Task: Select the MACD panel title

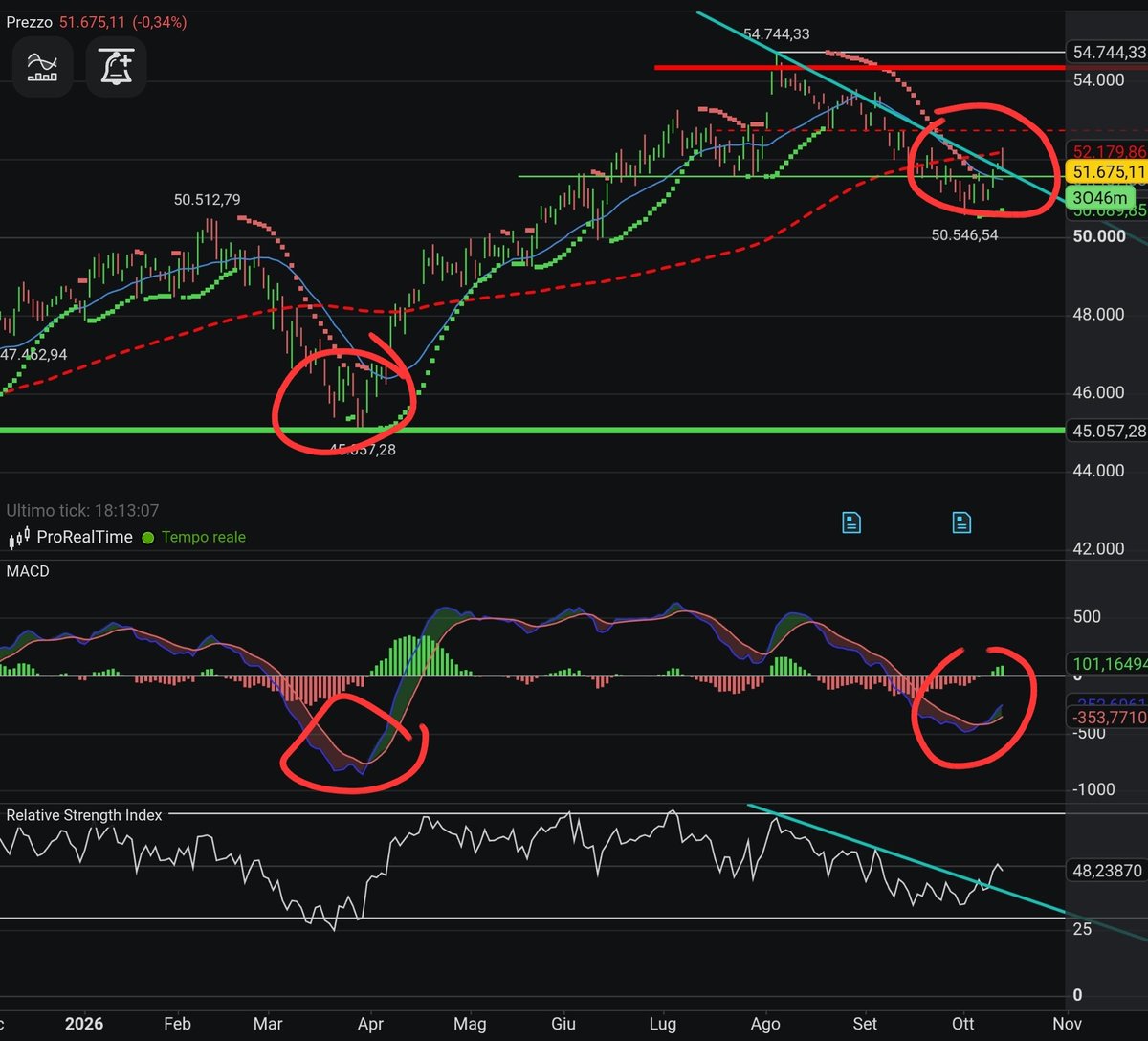Action: pos(28,571)
